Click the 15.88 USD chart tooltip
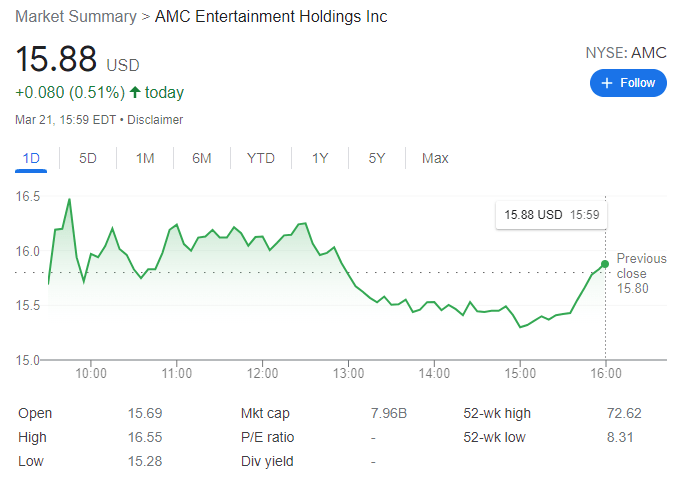The image size is (684, 489). pos(551,214)
